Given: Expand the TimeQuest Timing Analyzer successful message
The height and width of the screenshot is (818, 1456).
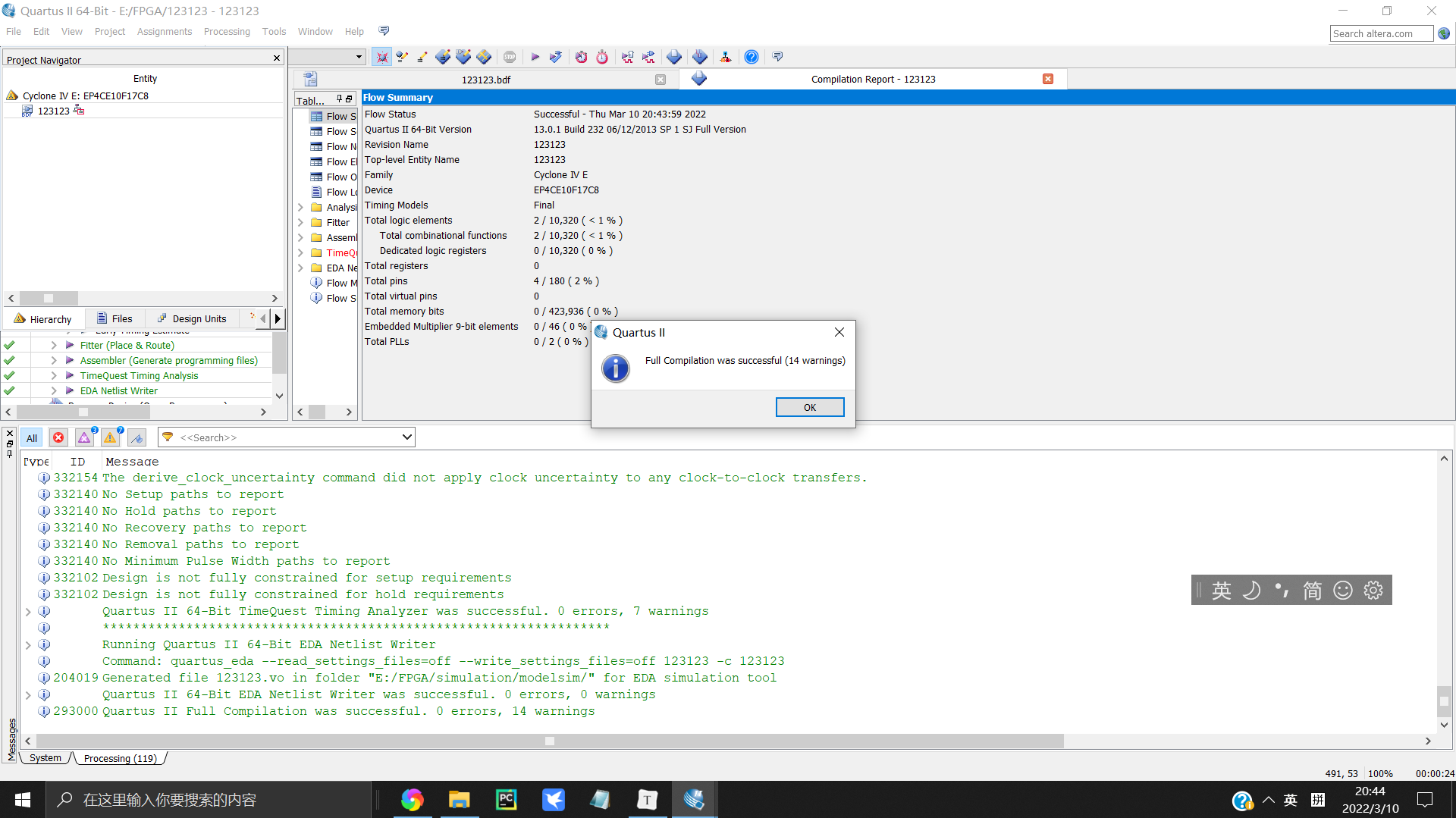Looking at the screenshot, I should pos(28,611).
